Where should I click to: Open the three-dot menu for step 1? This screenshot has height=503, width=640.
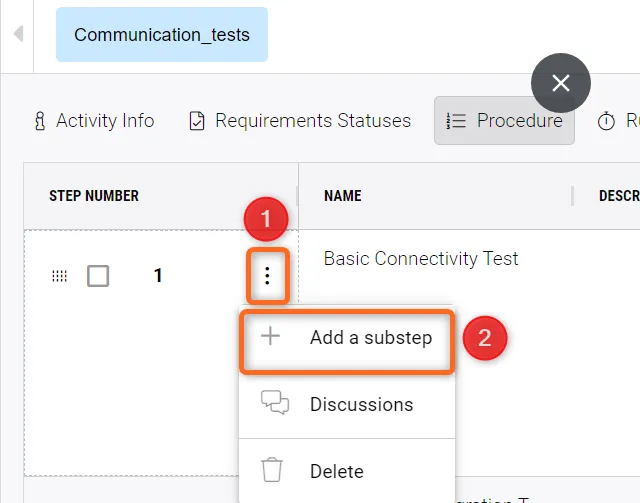[x=267, y=276]
